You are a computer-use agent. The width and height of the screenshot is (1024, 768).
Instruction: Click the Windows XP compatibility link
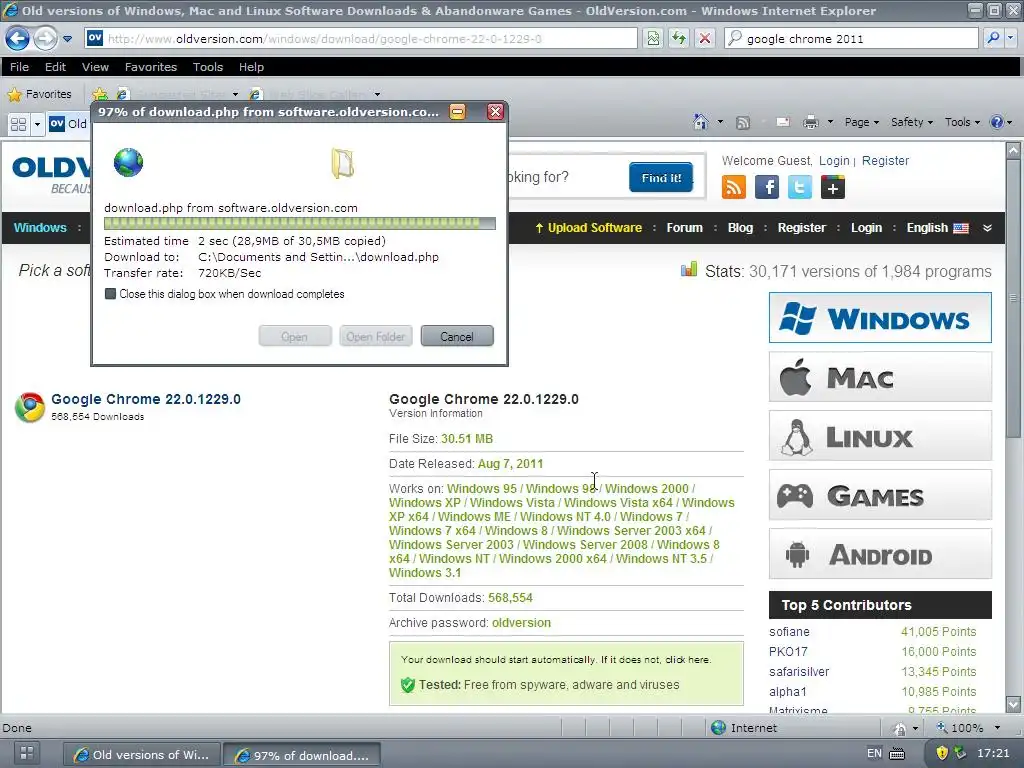click(x=424, y=503)
